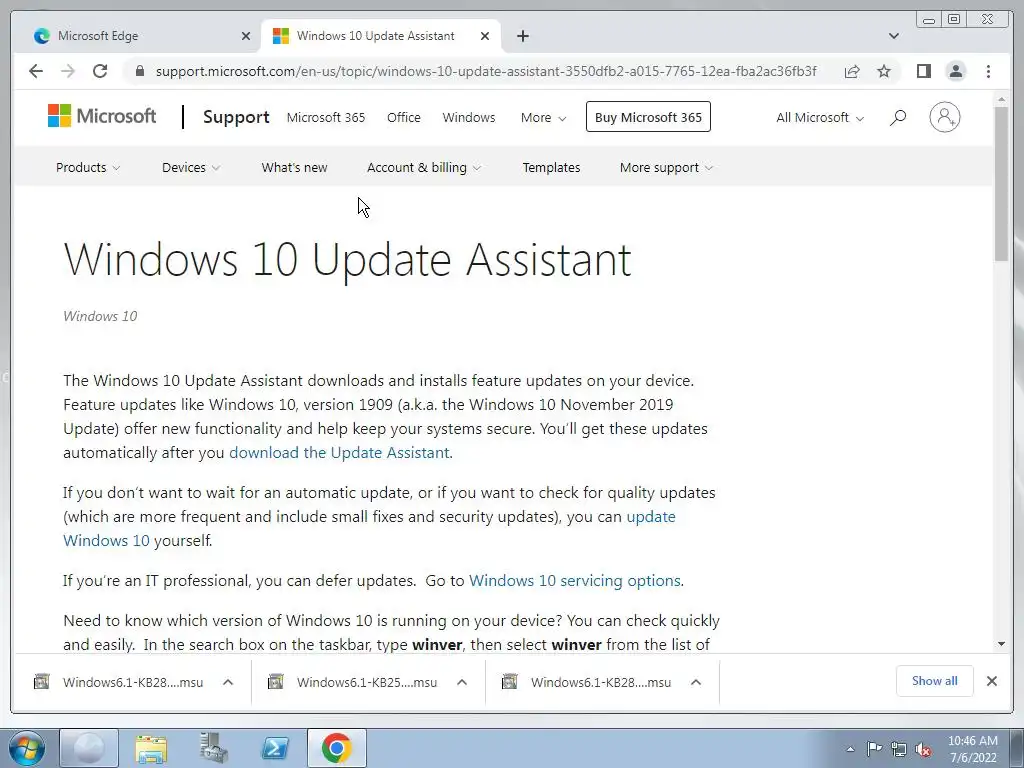Click the sign-in account icon
The height and width of the screenshot is (768, 1024).
944,118
